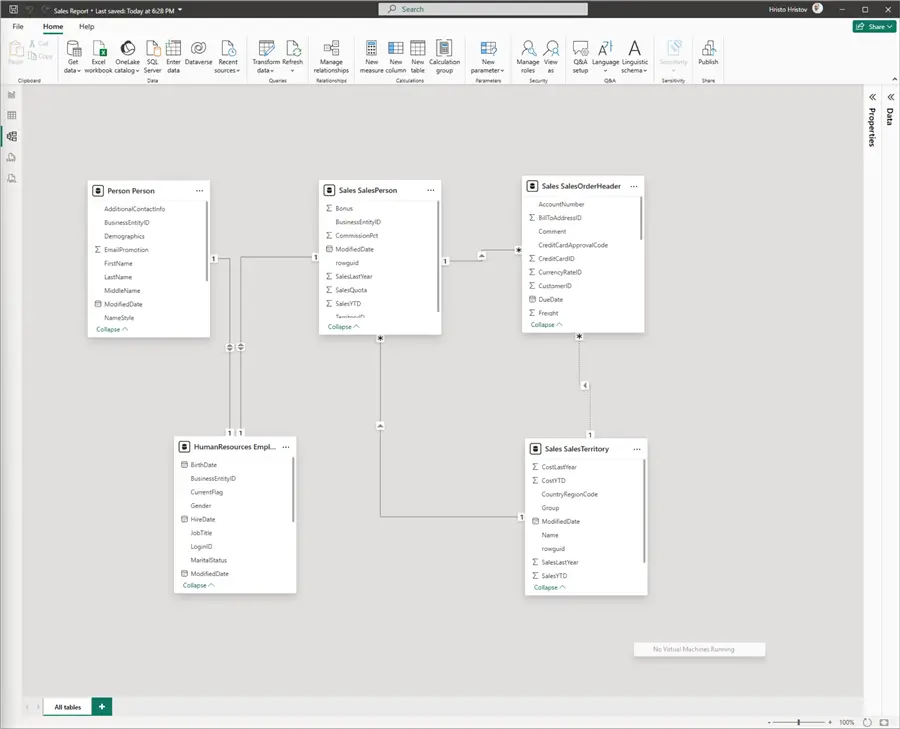
Task: Open Q&A setup
Action: [x=580, y=57]
